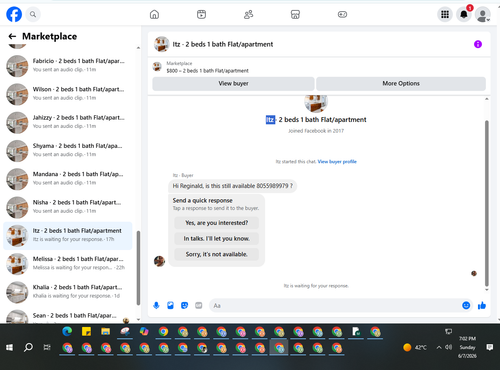Click the More Options button

[401, 84]
